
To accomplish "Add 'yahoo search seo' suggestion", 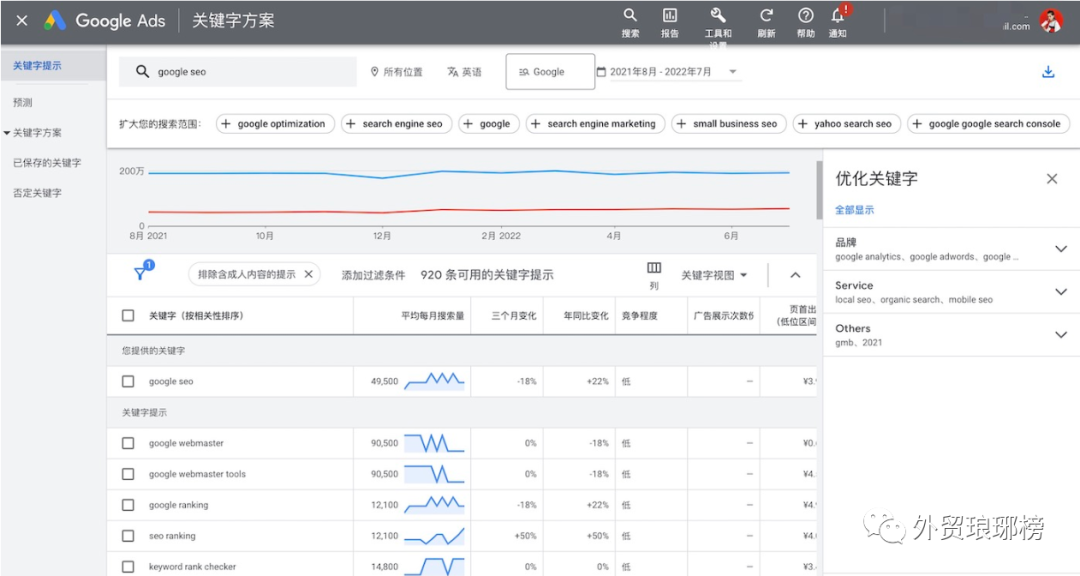I will pos(847,124).
